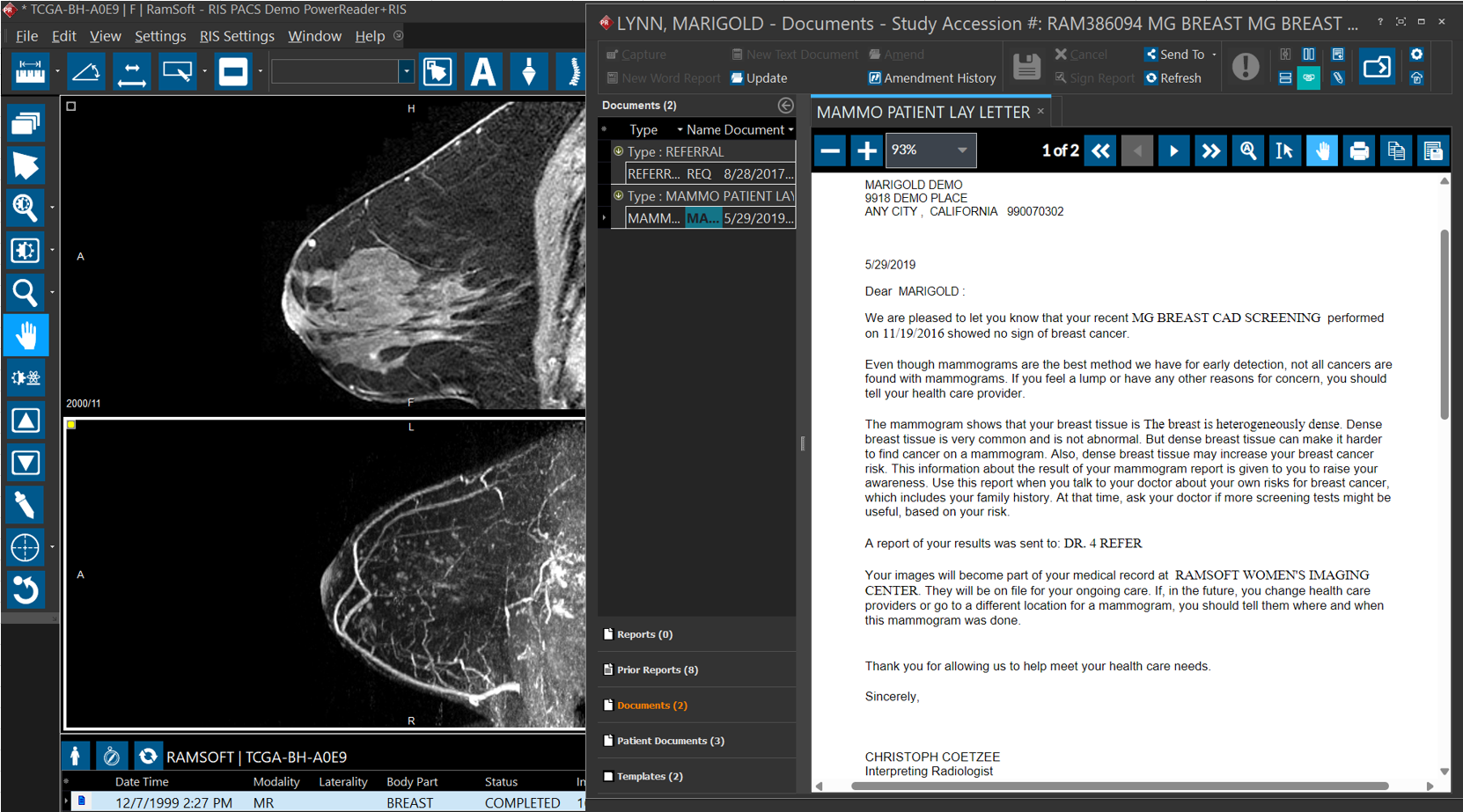Expand the Send To dropdown arrow
This screenshot has width=1463, height=812.
click(1215, 55)
